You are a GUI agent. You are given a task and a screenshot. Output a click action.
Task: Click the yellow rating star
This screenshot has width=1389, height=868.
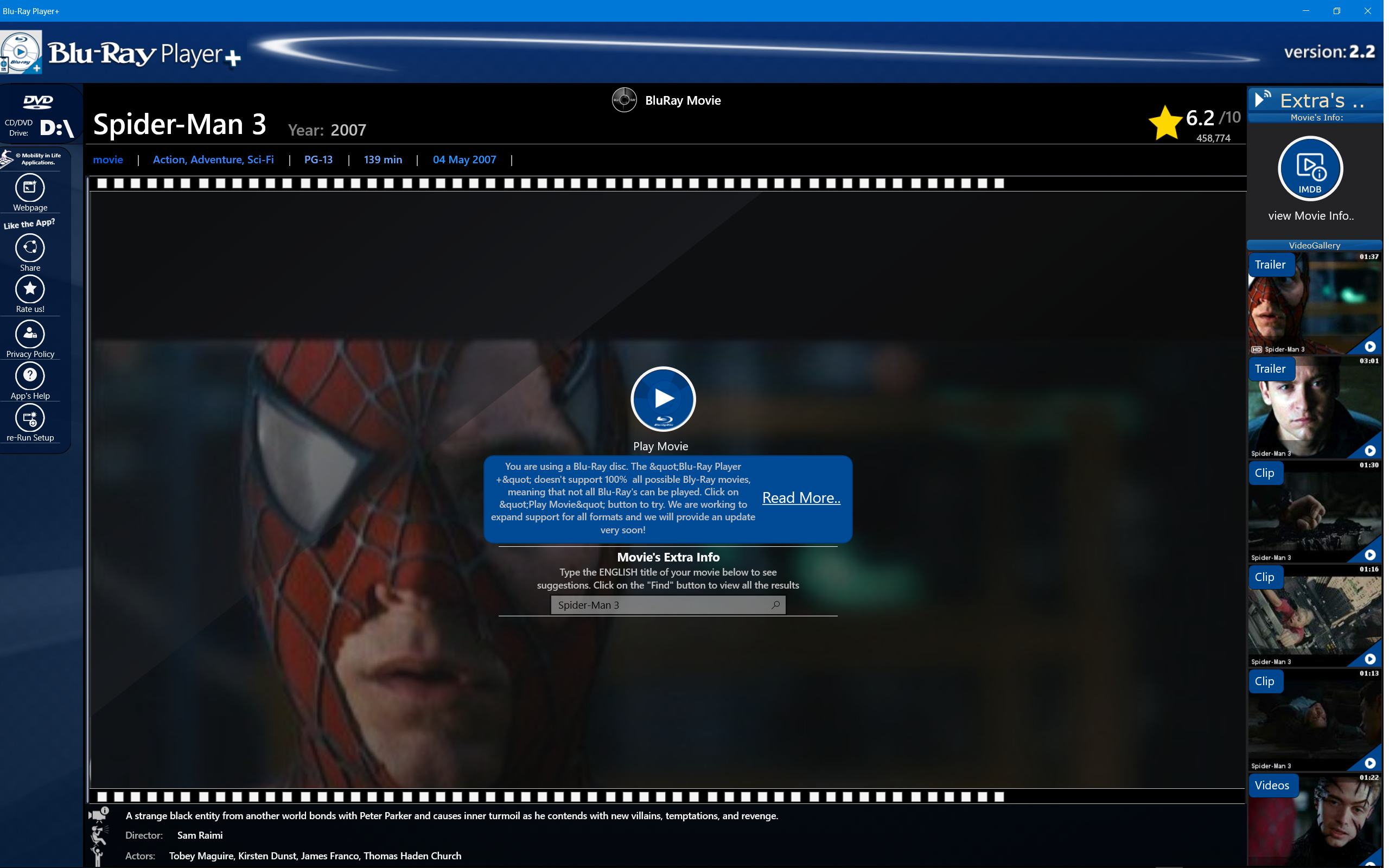point(1165,123)
